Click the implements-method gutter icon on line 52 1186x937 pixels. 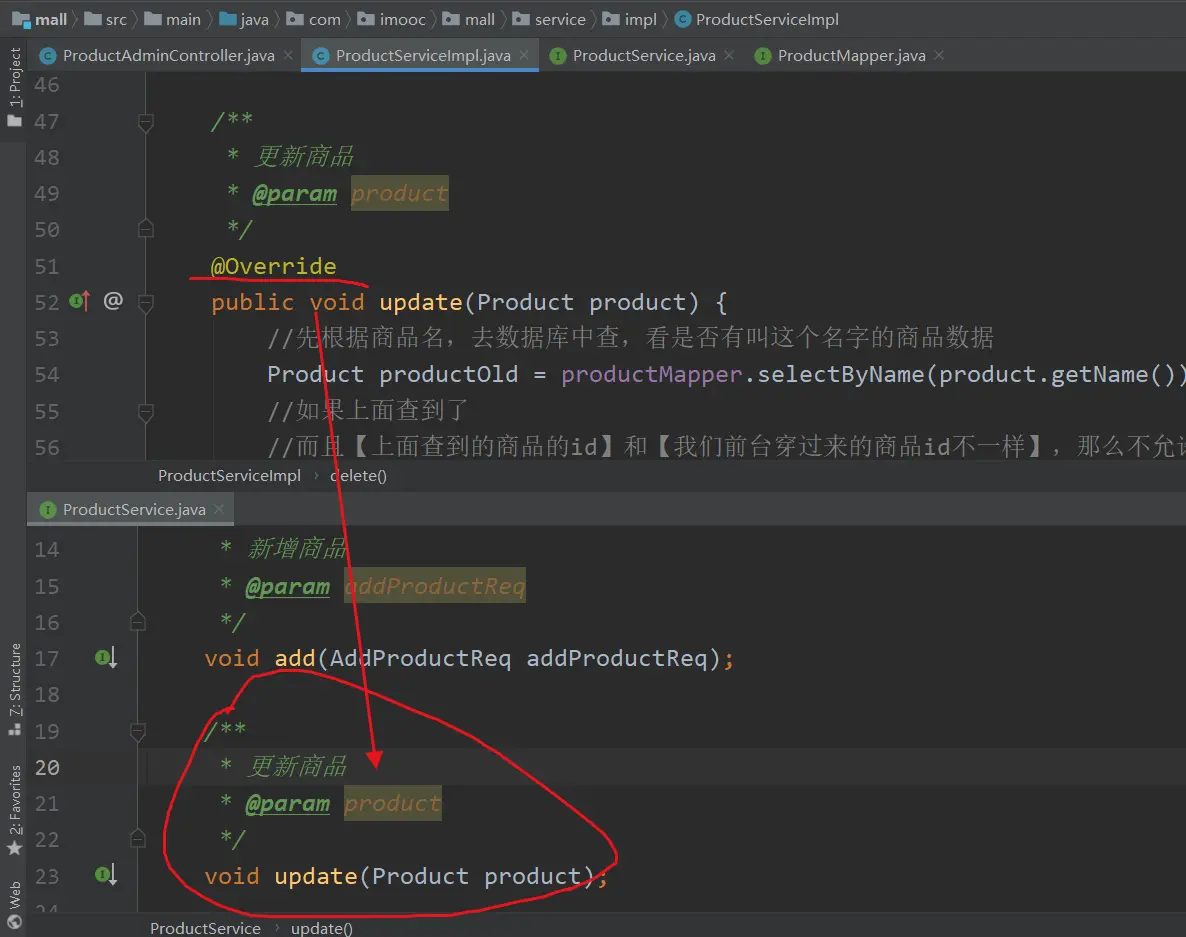80,301
